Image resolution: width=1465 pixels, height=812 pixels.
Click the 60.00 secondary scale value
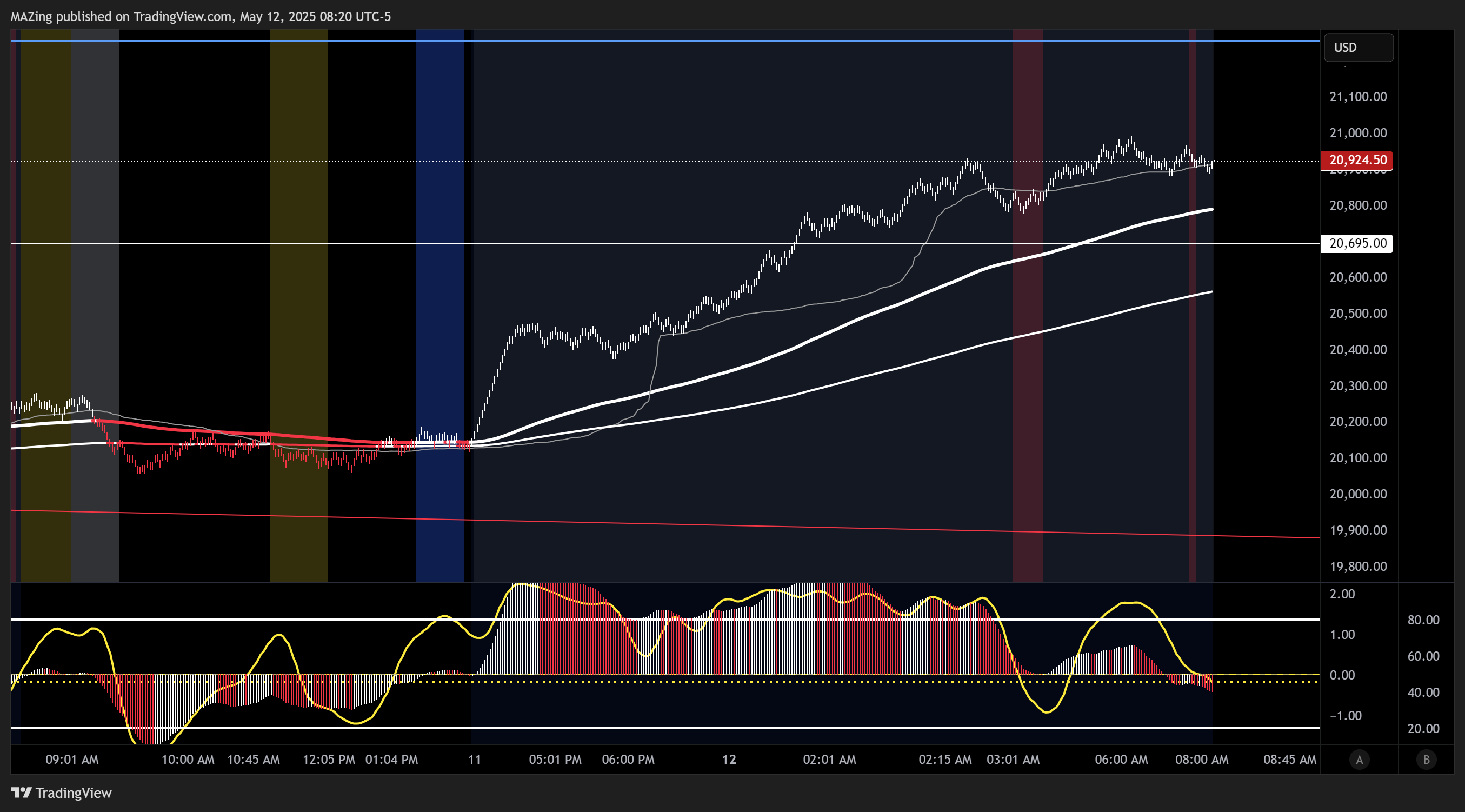click(1423, 657)
